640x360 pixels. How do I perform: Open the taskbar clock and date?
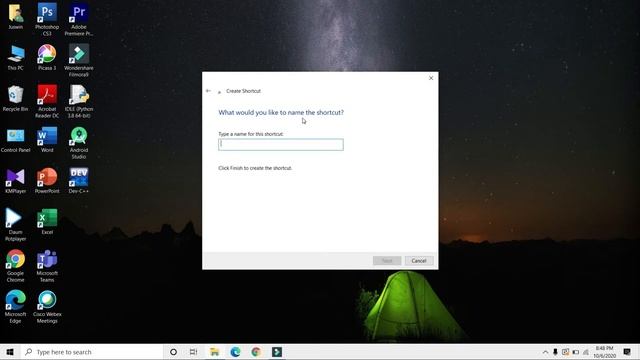(x=604, y=352)
